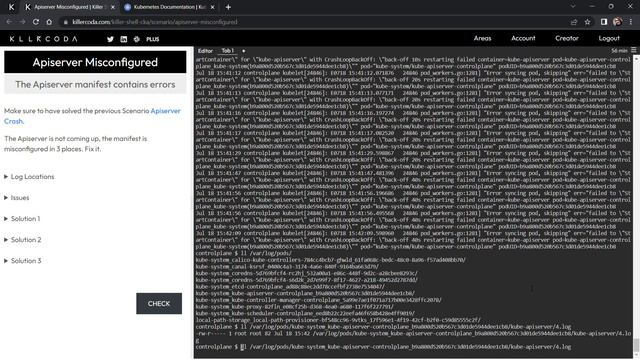Click the 56 min remaining timer
Viewport: 640px width, 360px height.
coord(619,51)
